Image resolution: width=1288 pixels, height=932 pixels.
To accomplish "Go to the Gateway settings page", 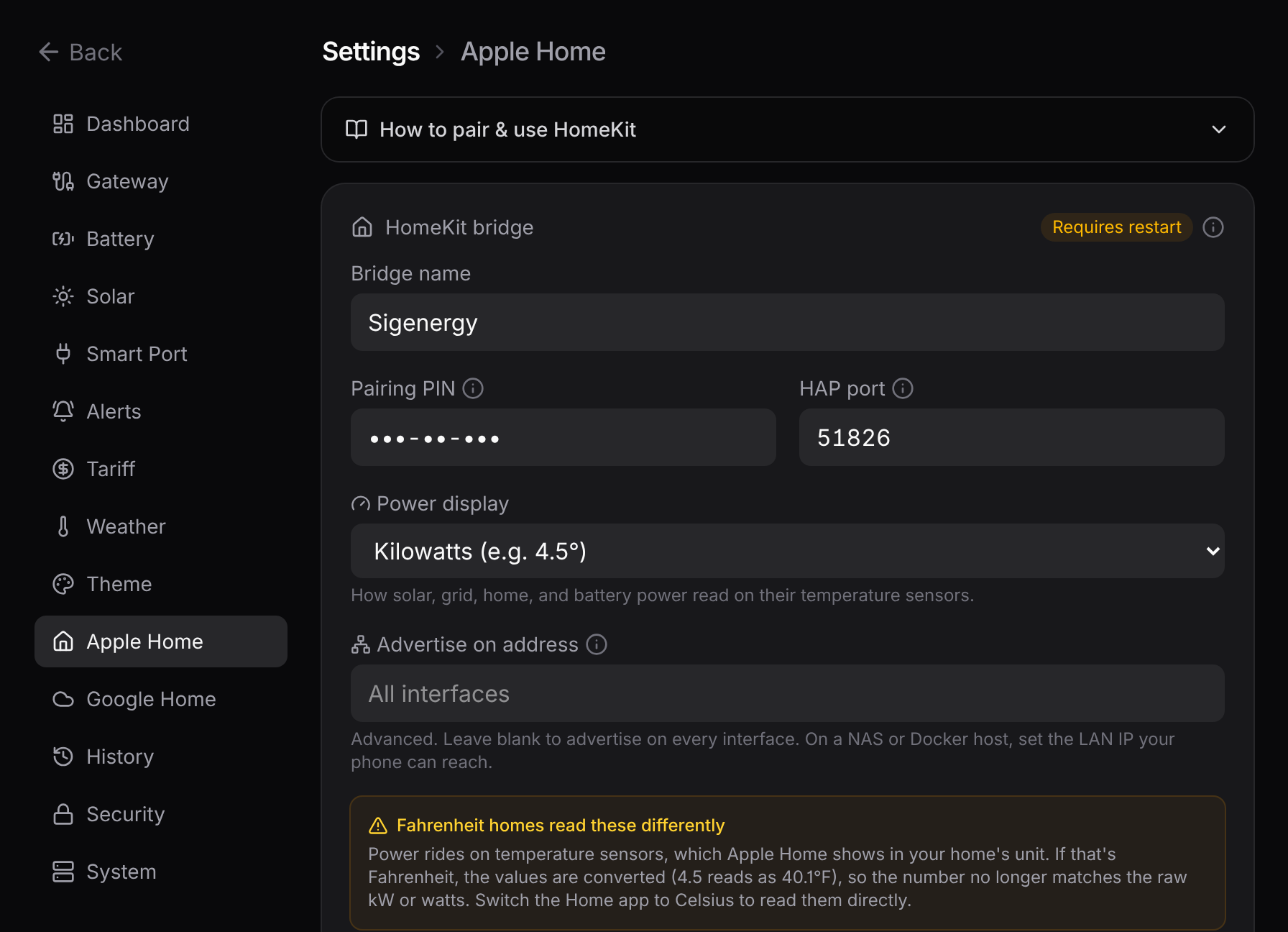I will tap(161, 181).
